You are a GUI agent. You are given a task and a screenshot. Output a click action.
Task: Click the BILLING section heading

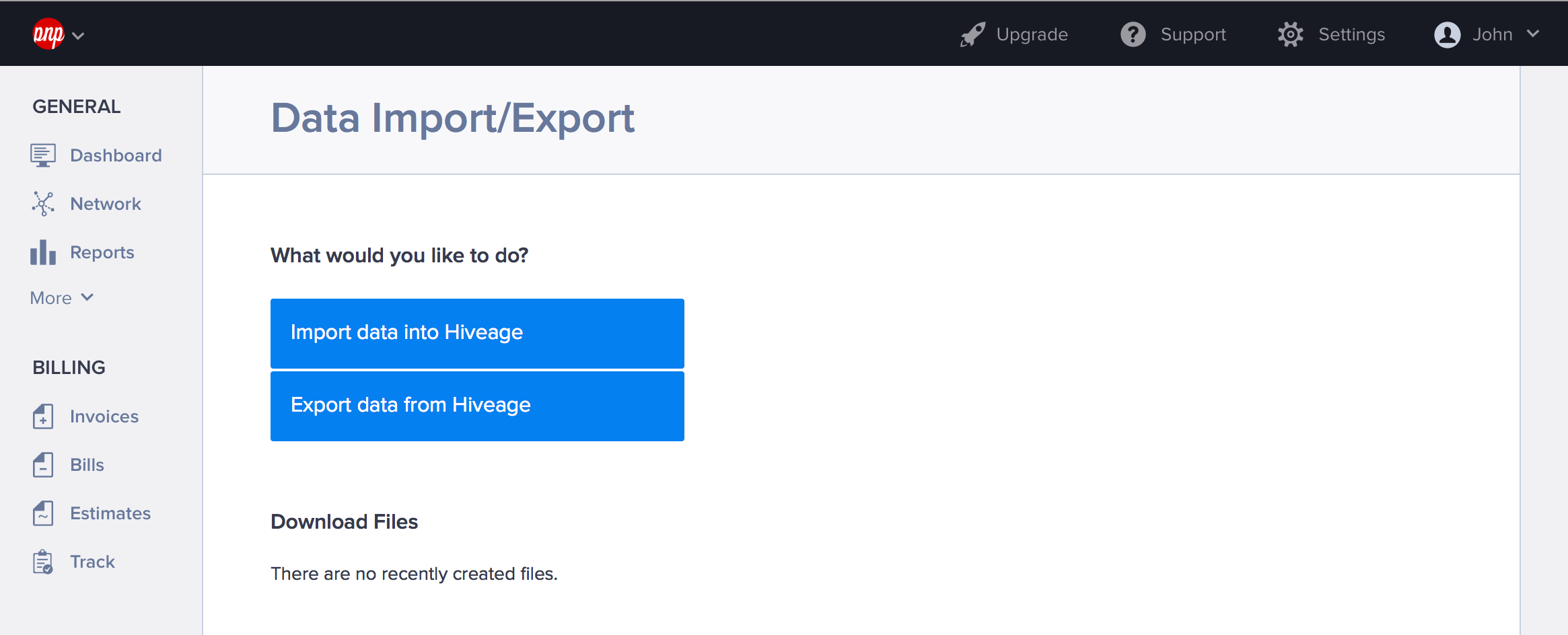coord(69,367)
